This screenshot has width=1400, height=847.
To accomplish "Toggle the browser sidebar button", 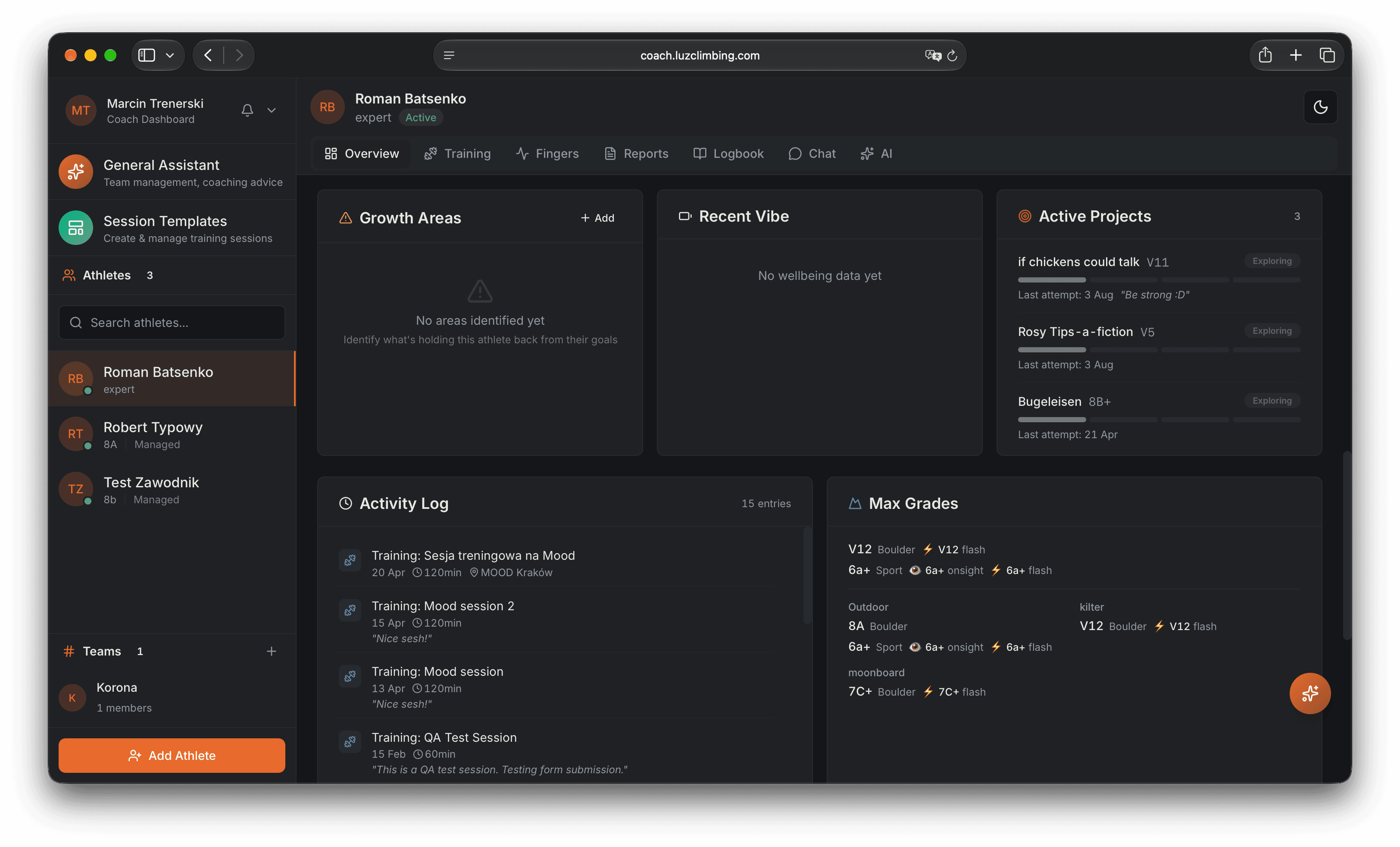I will (x=147, y=55).
